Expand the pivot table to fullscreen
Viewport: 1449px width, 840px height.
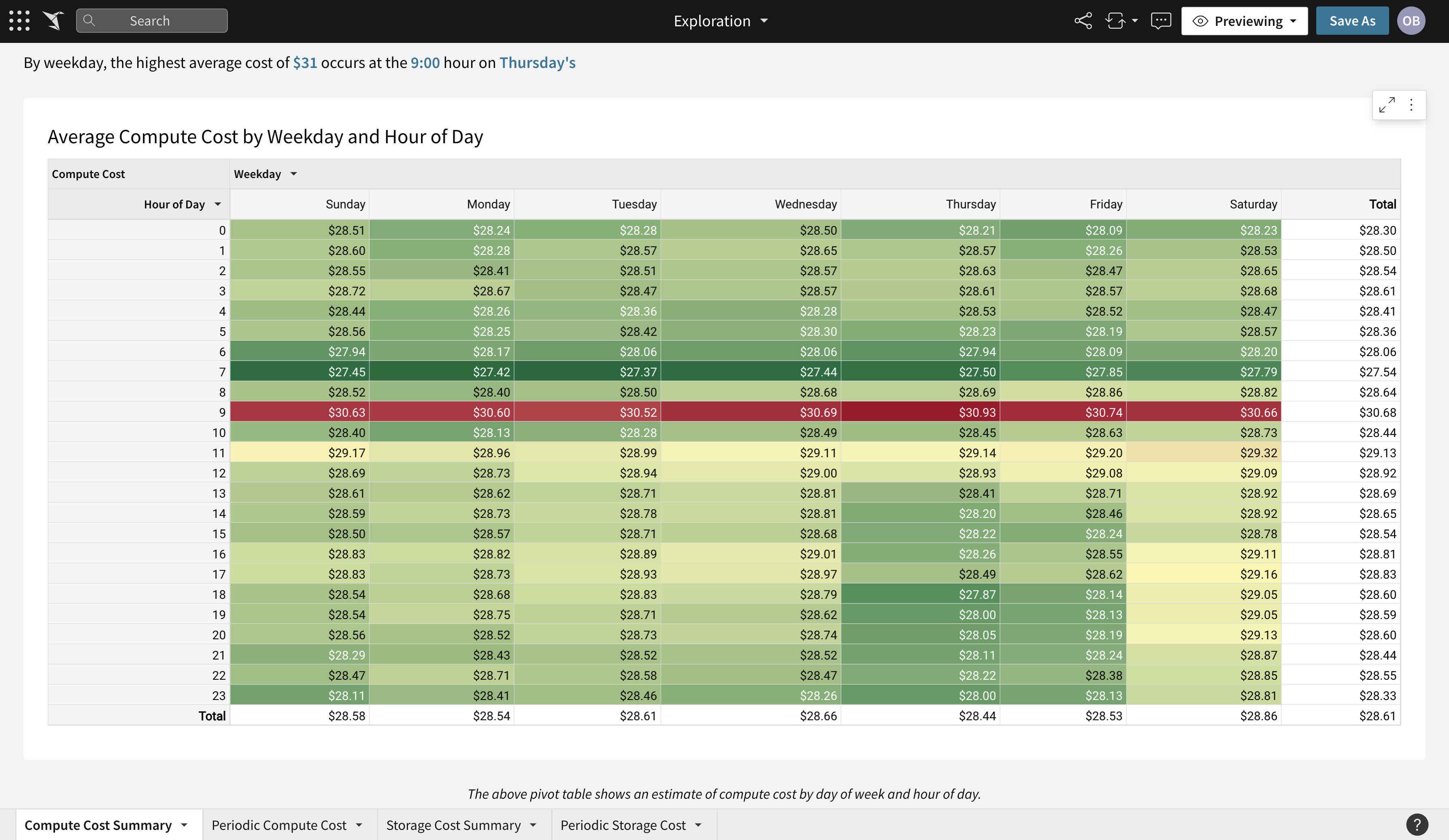point(1386,105)
